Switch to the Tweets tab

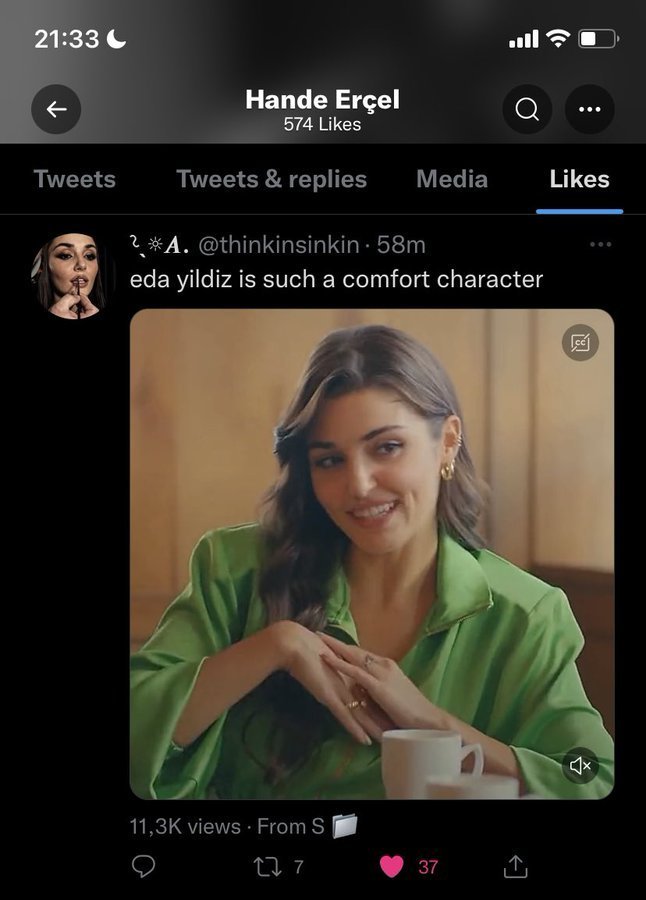point(74,179)
